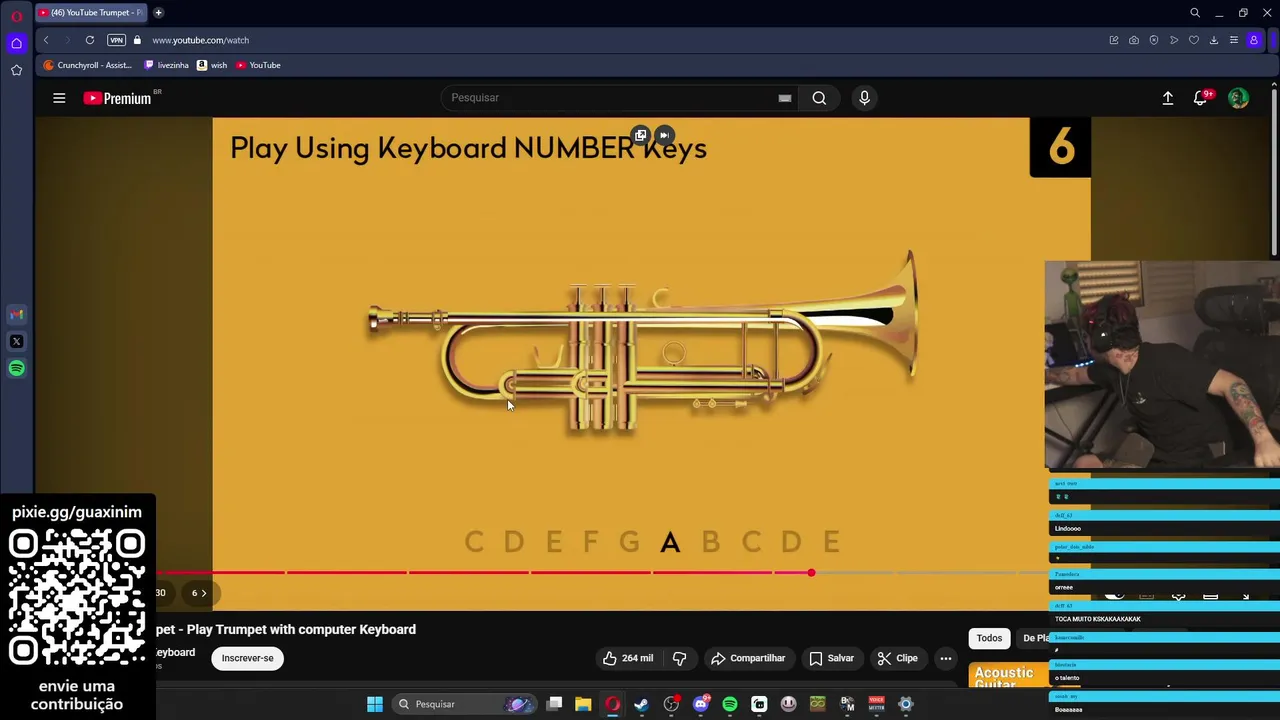Open the more actions three-dot menu
This screenshot has width=1280, height=720.
[946, 658]
